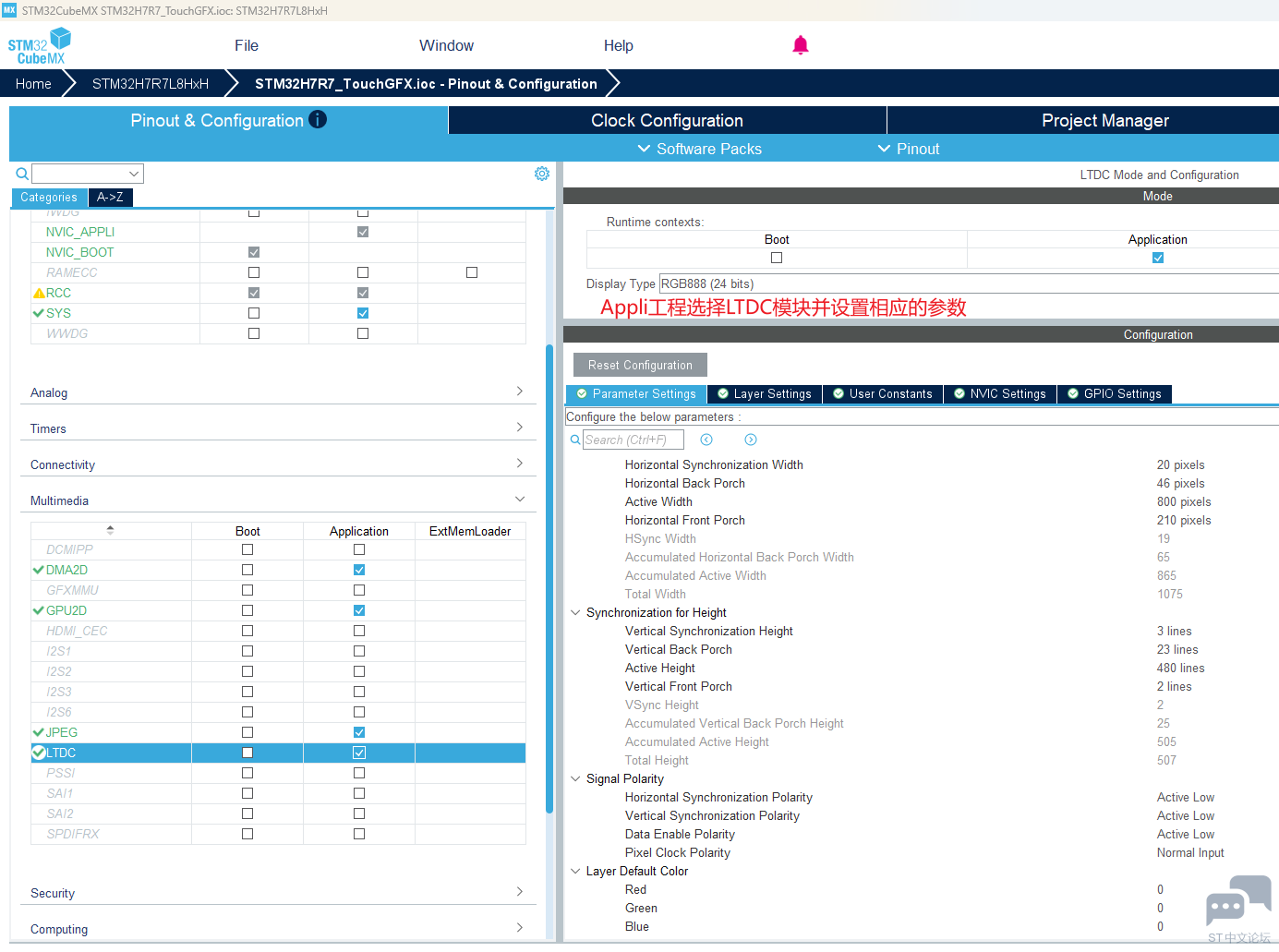Click the STM32H7R7L8HxH breadcrumb
The width and height of the screenshot is (1279, 952).
(151, 83)
